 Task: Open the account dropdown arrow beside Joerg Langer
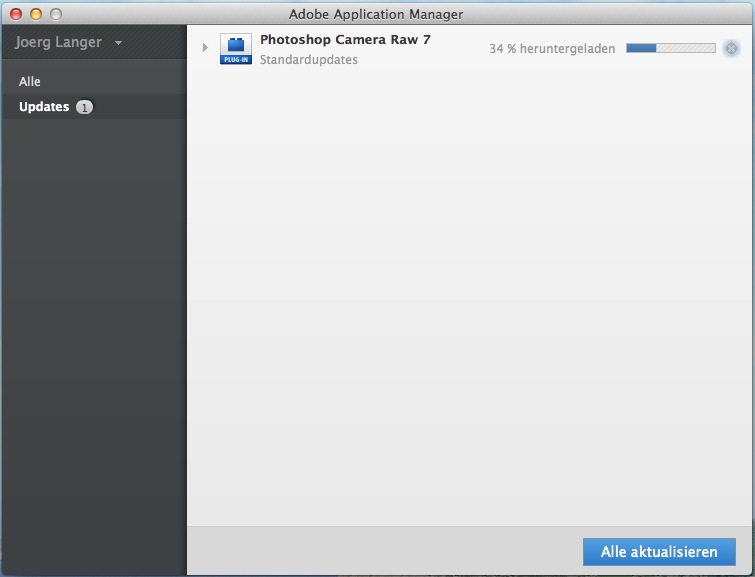[119, 44]
